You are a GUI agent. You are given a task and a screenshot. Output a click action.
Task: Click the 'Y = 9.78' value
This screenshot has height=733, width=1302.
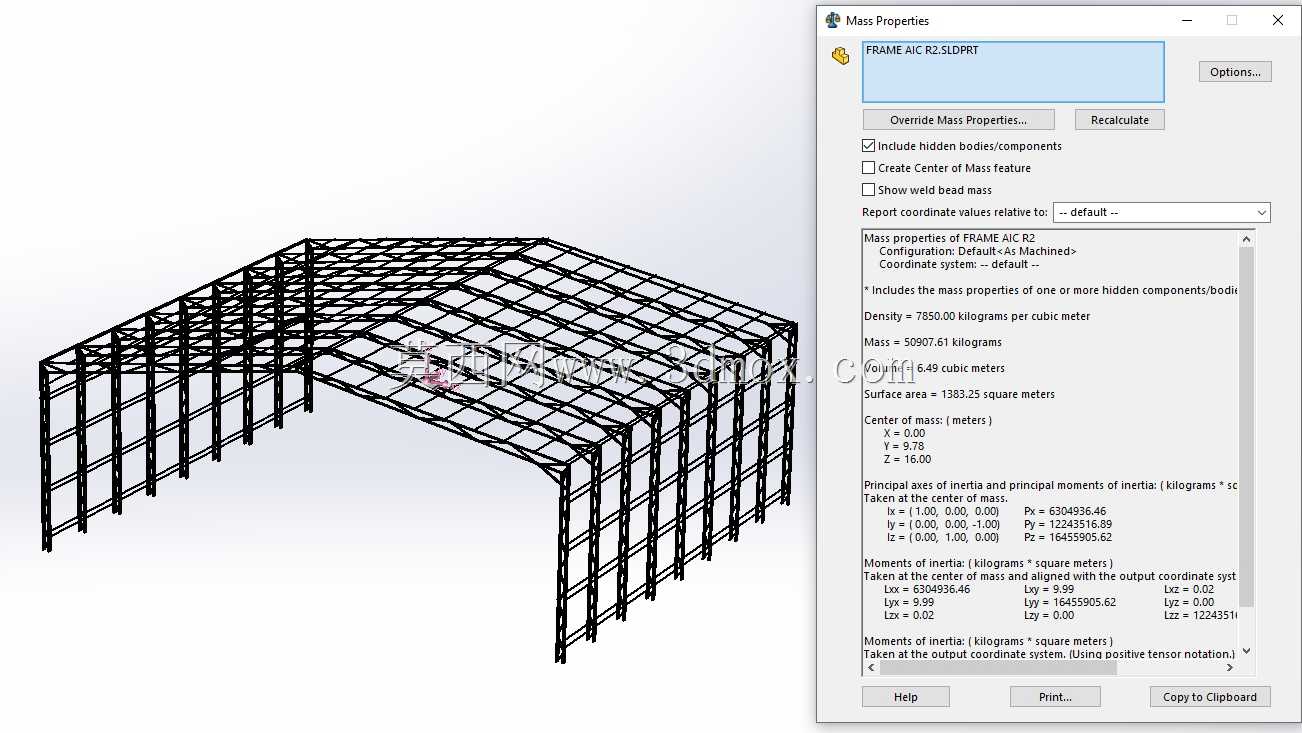904,446
